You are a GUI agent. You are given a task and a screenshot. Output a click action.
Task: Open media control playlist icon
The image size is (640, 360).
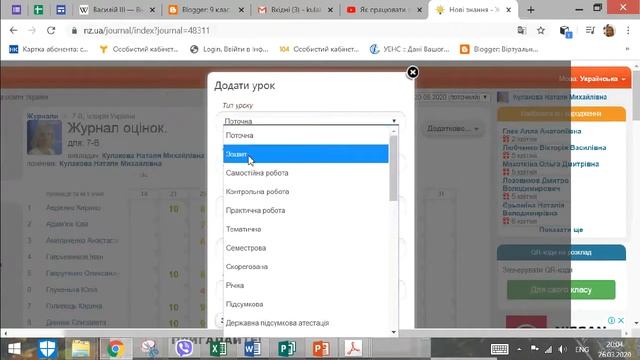[590, 30]
